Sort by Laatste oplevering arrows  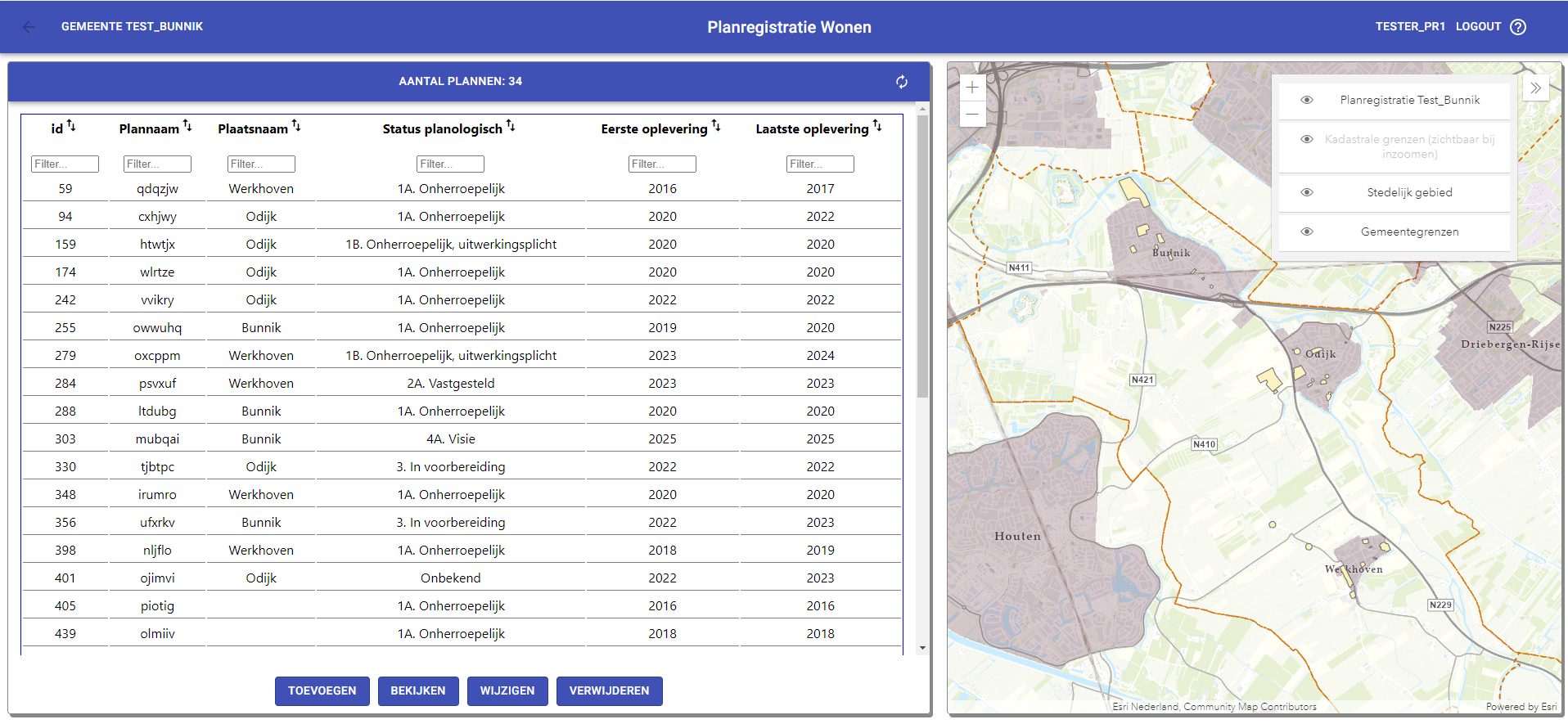click(877, 126)
